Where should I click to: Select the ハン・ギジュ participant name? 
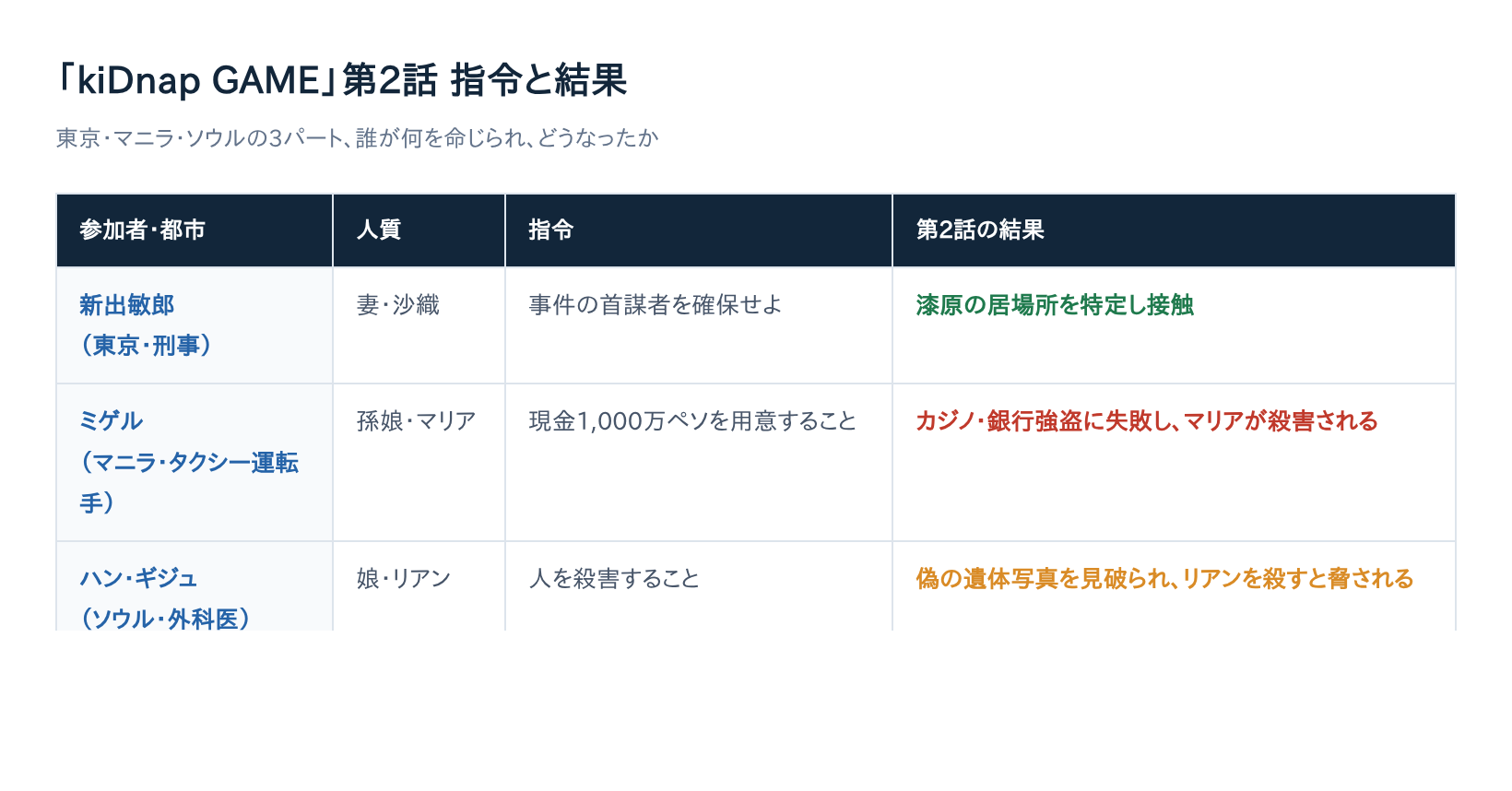(138, 579)
